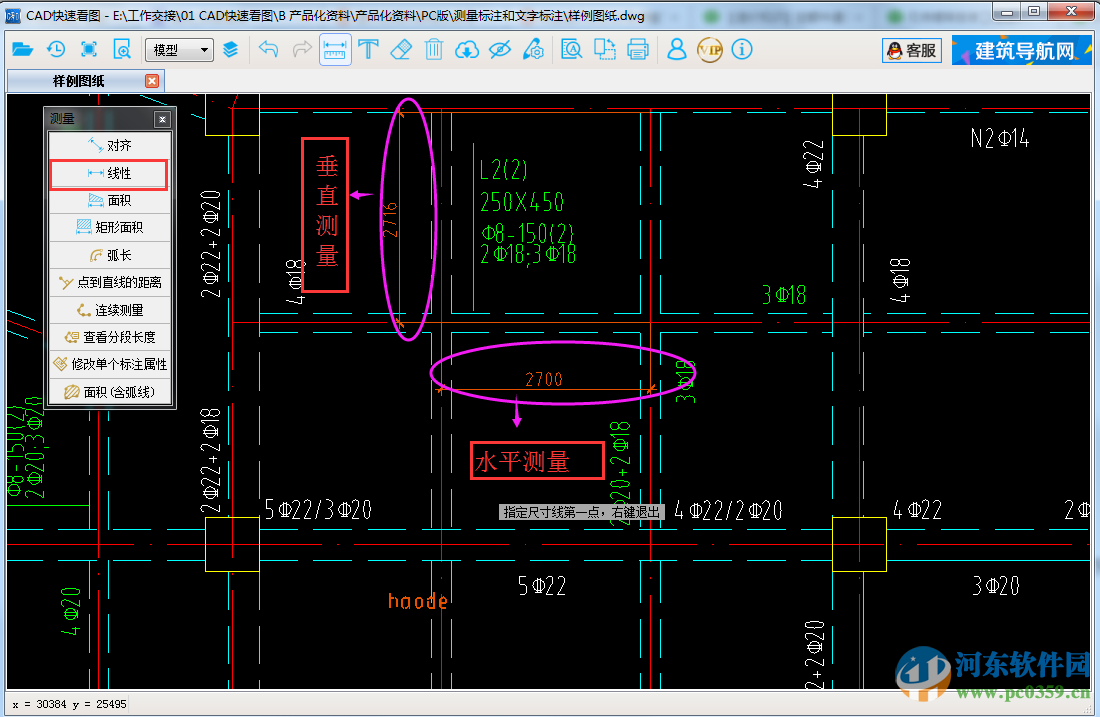The height and width of the screenshot is (717, 1100).
Task: Open the 建筑导航网 banner link
Action: coord(1020,50)
